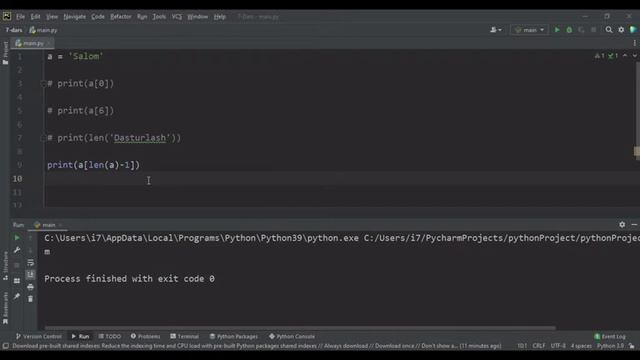Rerun main in the Run panel
Viewport: 640px width, 360px height.
click(x=17, y=238)
